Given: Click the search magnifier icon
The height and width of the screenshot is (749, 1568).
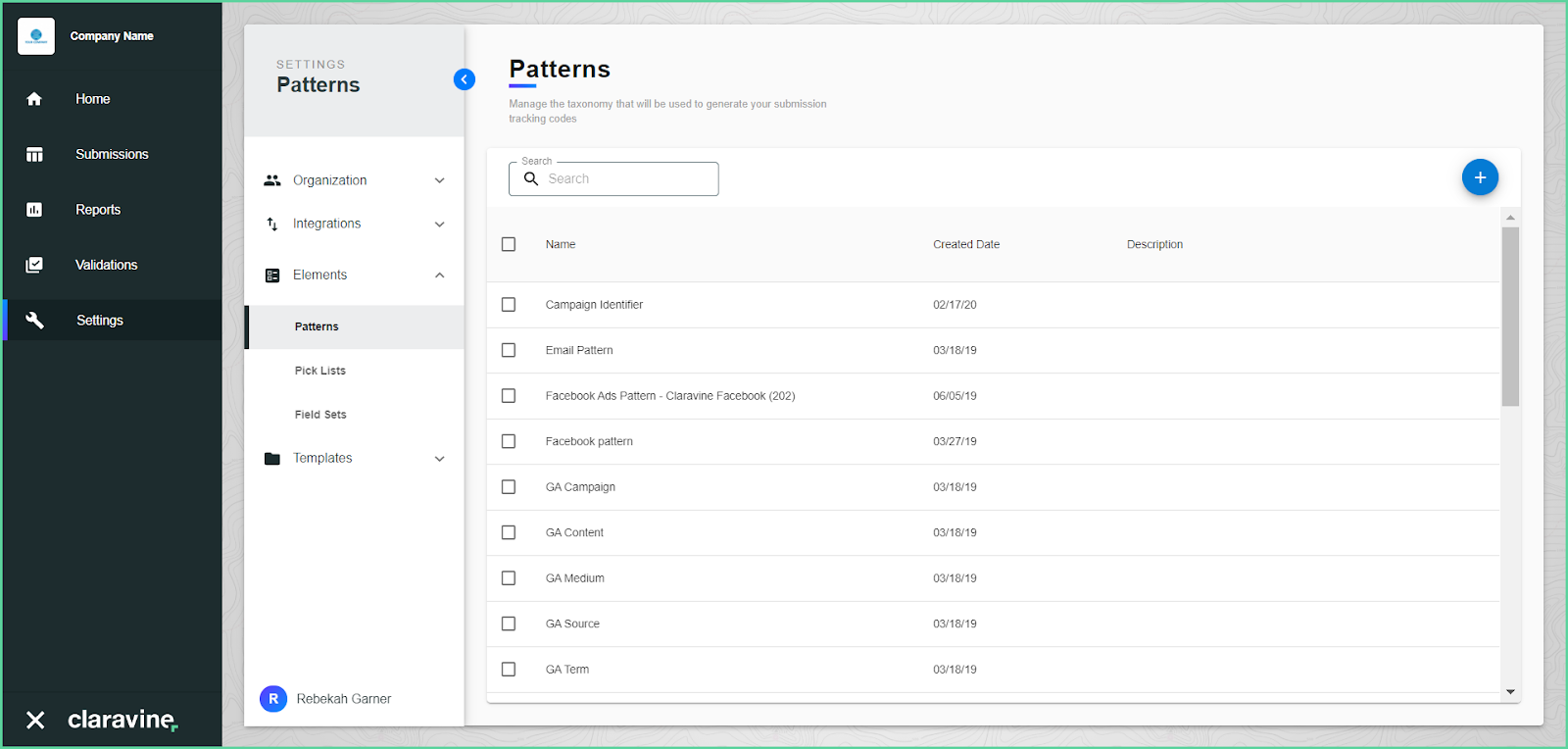Looking at the screenshot, I should click(531, 178).
